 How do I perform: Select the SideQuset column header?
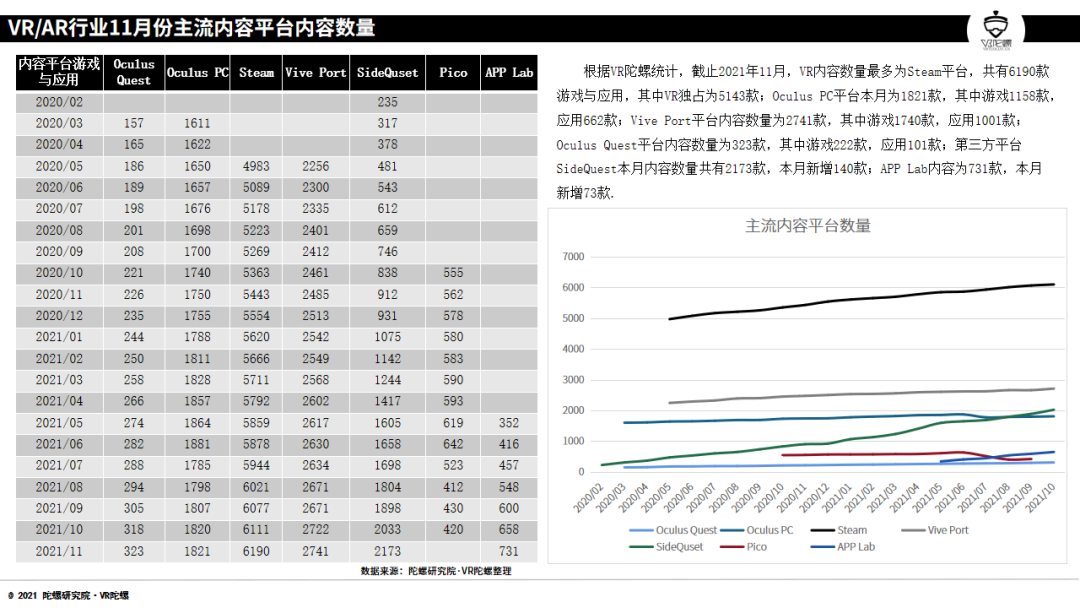pyautogui.click(x=387, y=72)
